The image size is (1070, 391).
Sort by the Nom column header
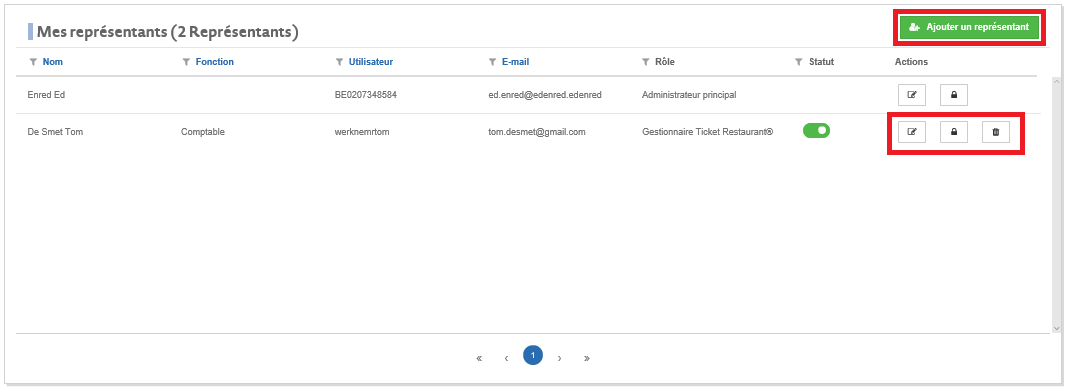pos(53,62)
